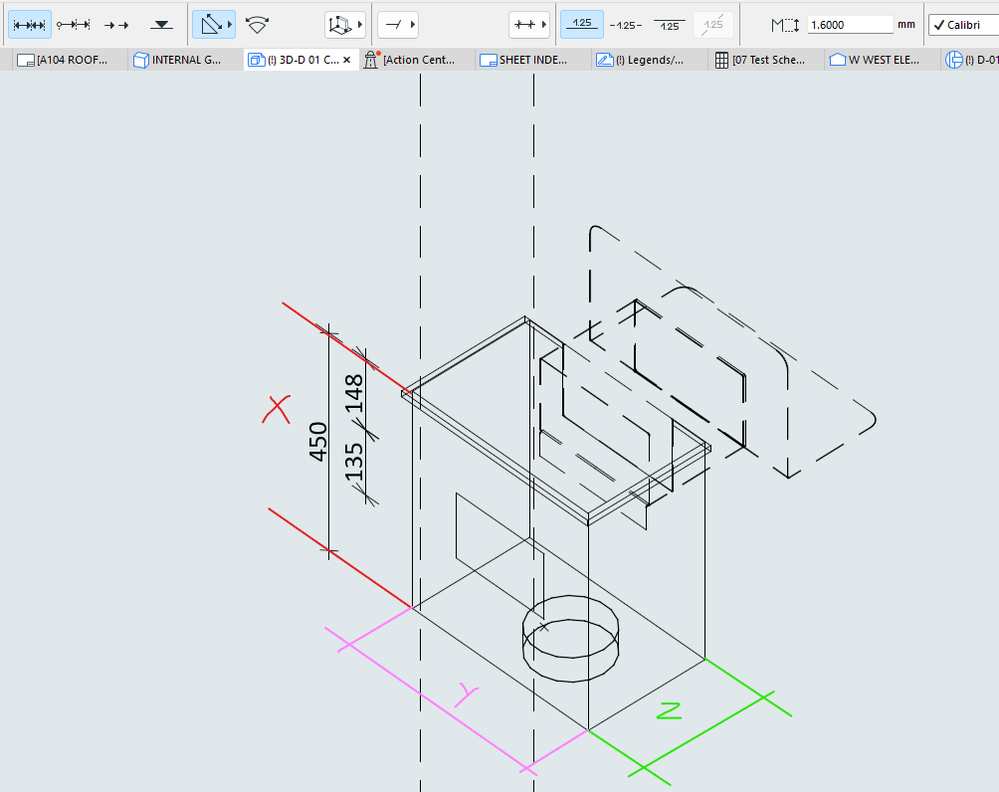Viewport: 999px width, 792px height.
Task: Open the Calibri font dropdown
Action: 963,25
